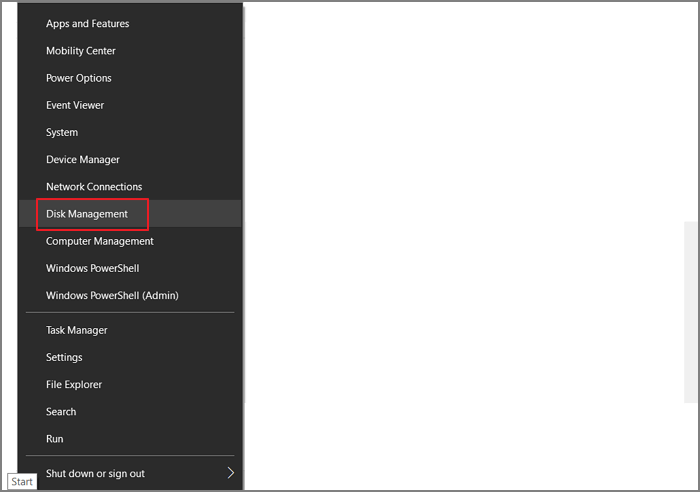Open Device Manager
700x492 pixels.
point(83,159)
